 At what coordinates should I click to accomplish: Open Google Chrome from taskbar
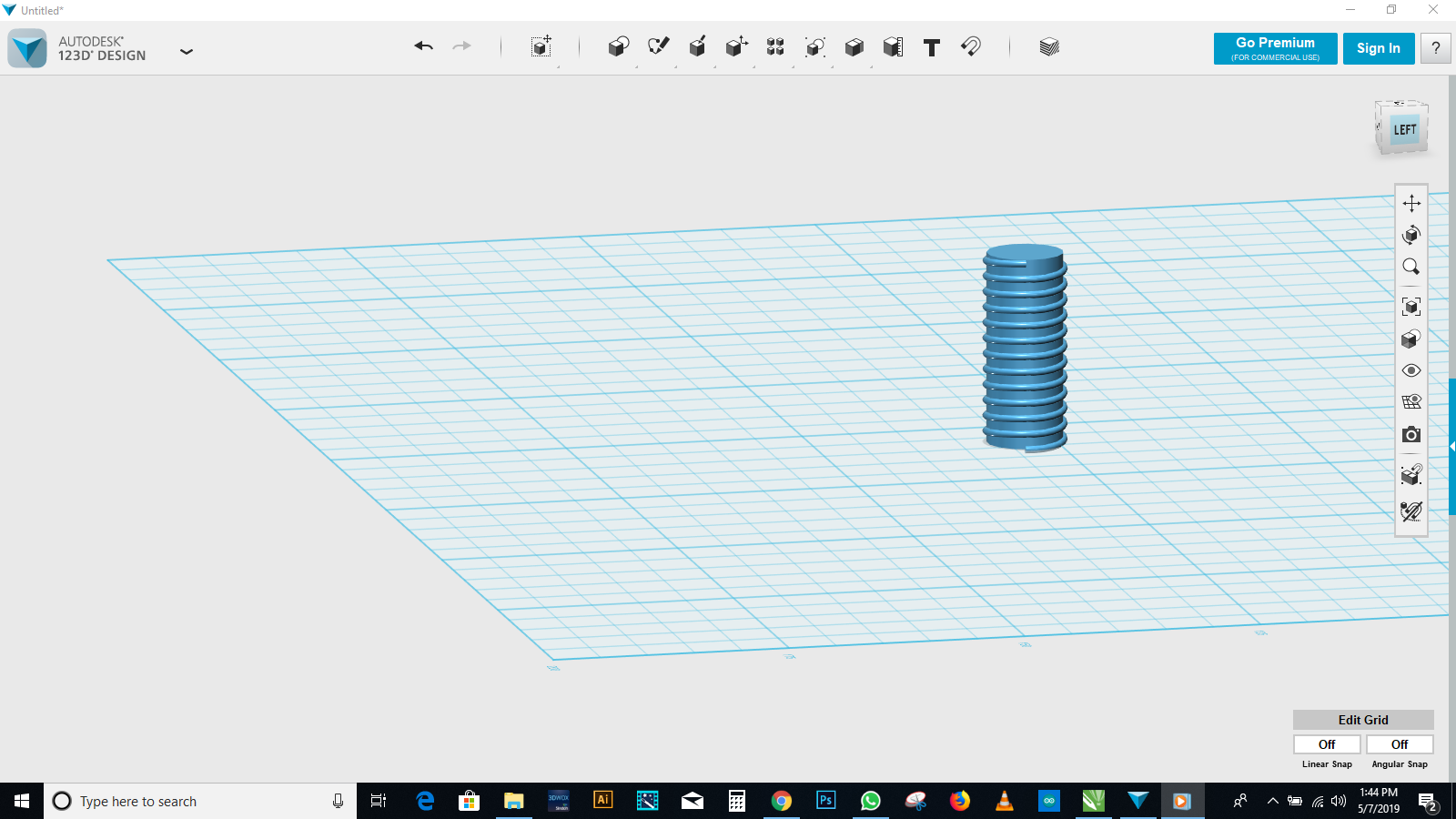click(781, 801)
